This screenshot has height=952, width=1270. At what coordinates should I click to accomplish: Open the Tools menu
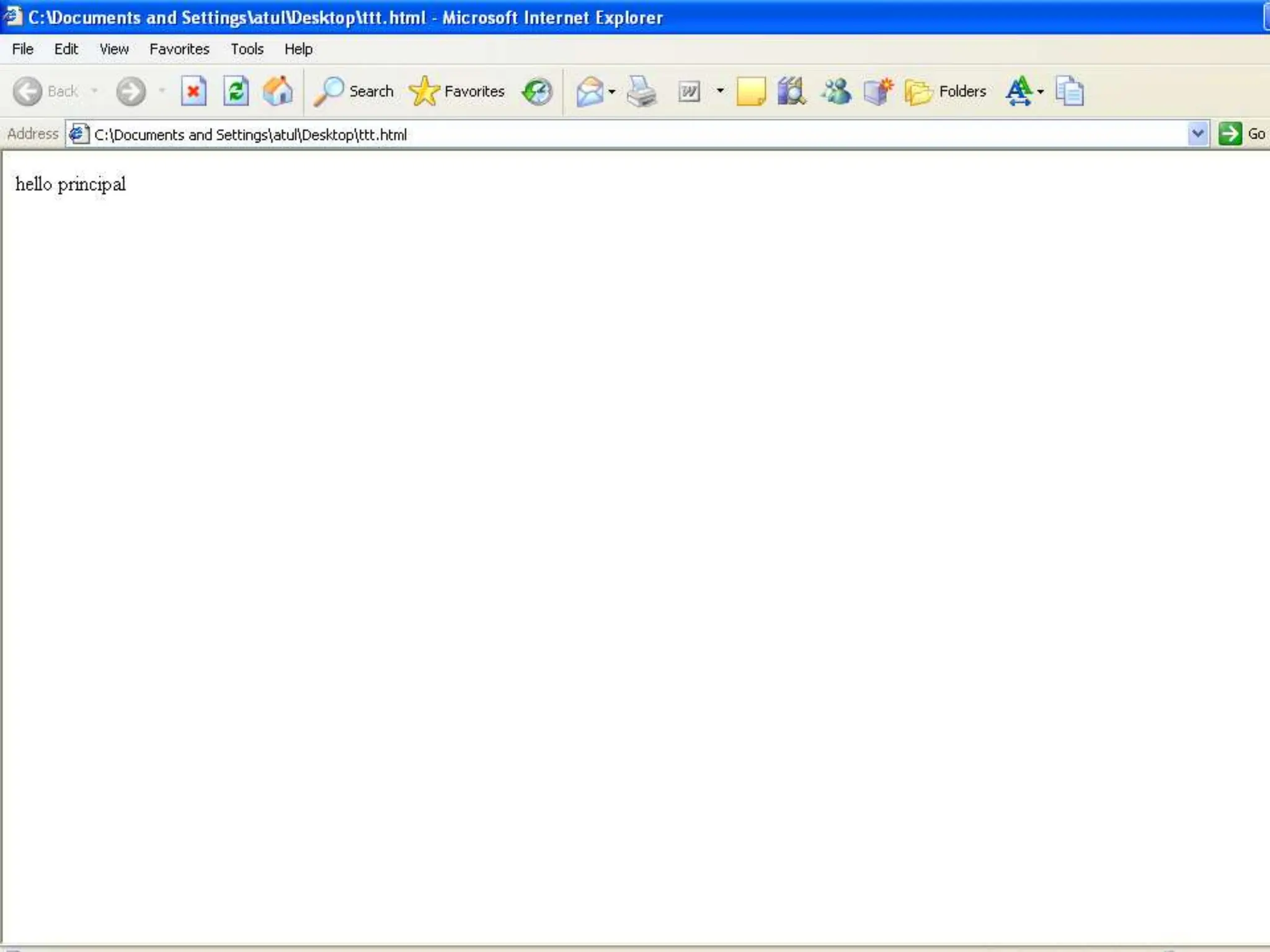tap(247, 49)
